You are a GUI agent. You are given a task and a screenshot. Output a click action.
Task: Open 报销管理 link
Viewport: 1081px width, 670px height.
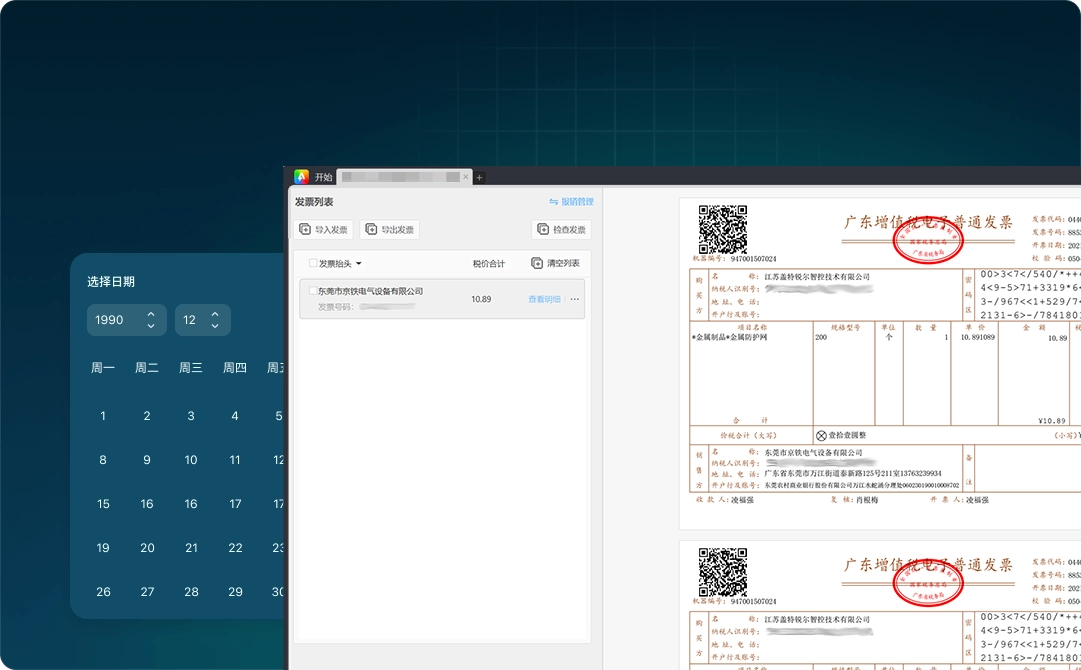(571, 202)
